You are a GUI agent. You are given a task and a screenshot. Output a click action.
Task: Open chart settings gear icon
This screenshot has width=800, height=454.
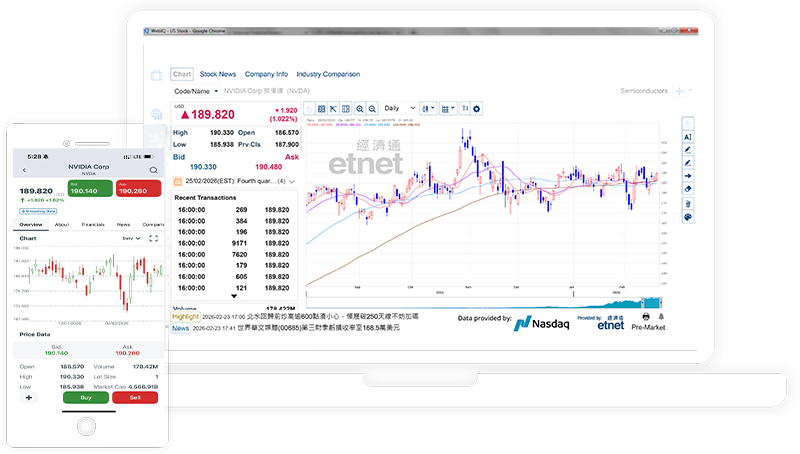pos(476,108)
